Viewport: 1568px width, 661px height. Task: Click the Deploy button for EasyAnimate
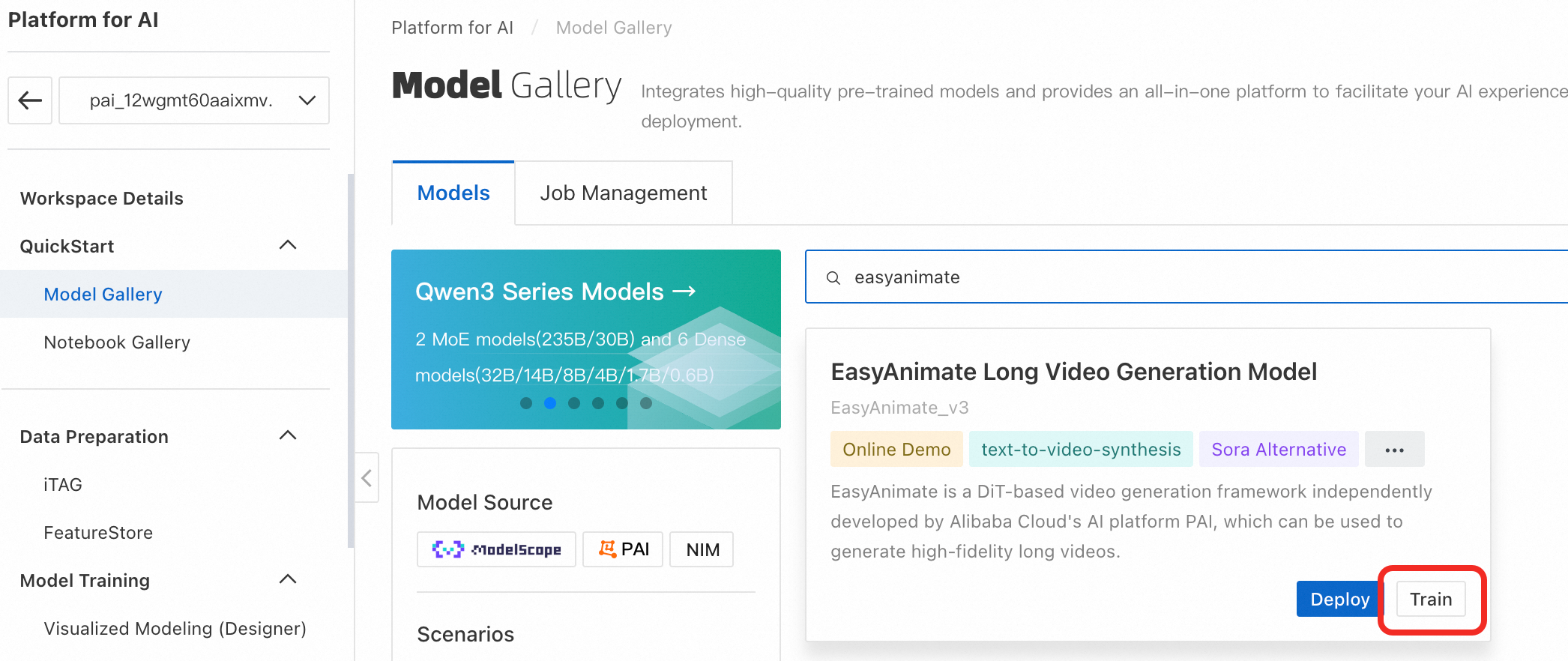[x=1339, y=599]
